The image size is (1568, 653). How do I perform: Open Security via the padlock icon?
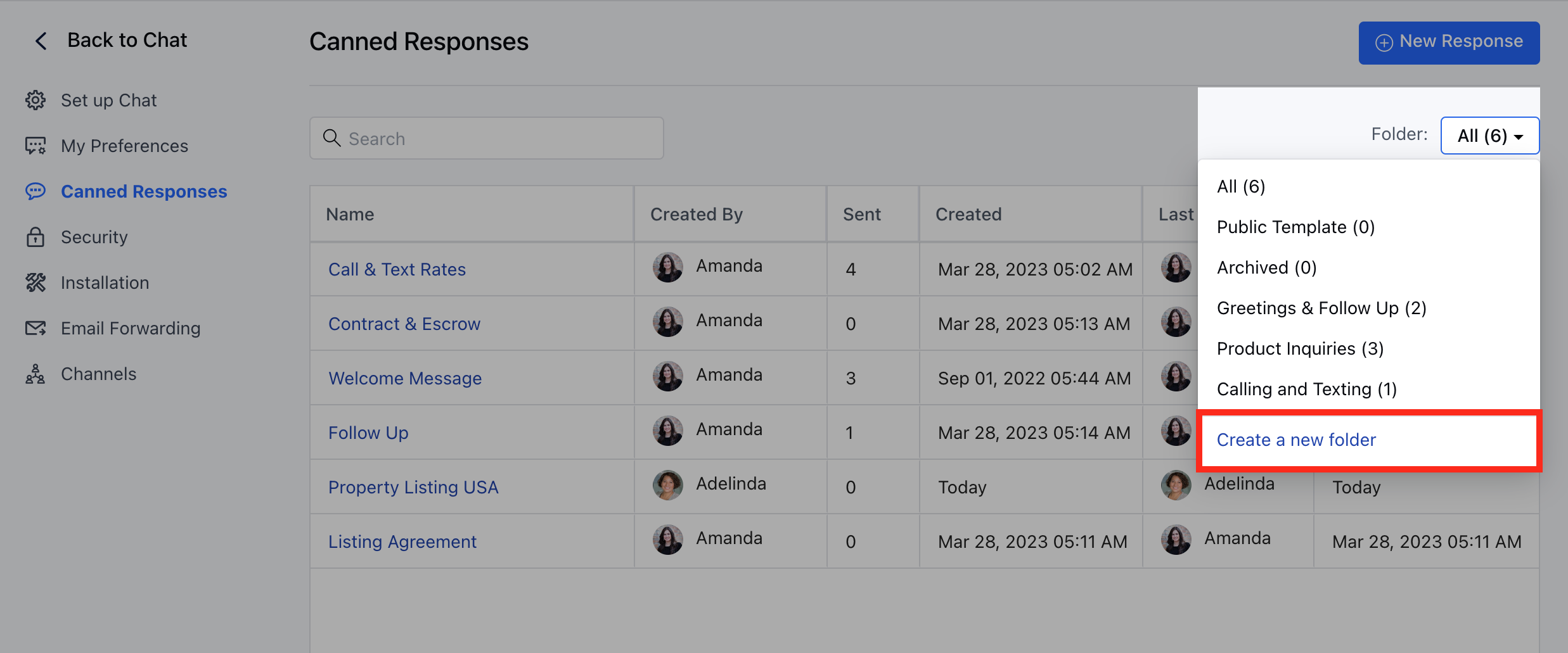[35, 236]
